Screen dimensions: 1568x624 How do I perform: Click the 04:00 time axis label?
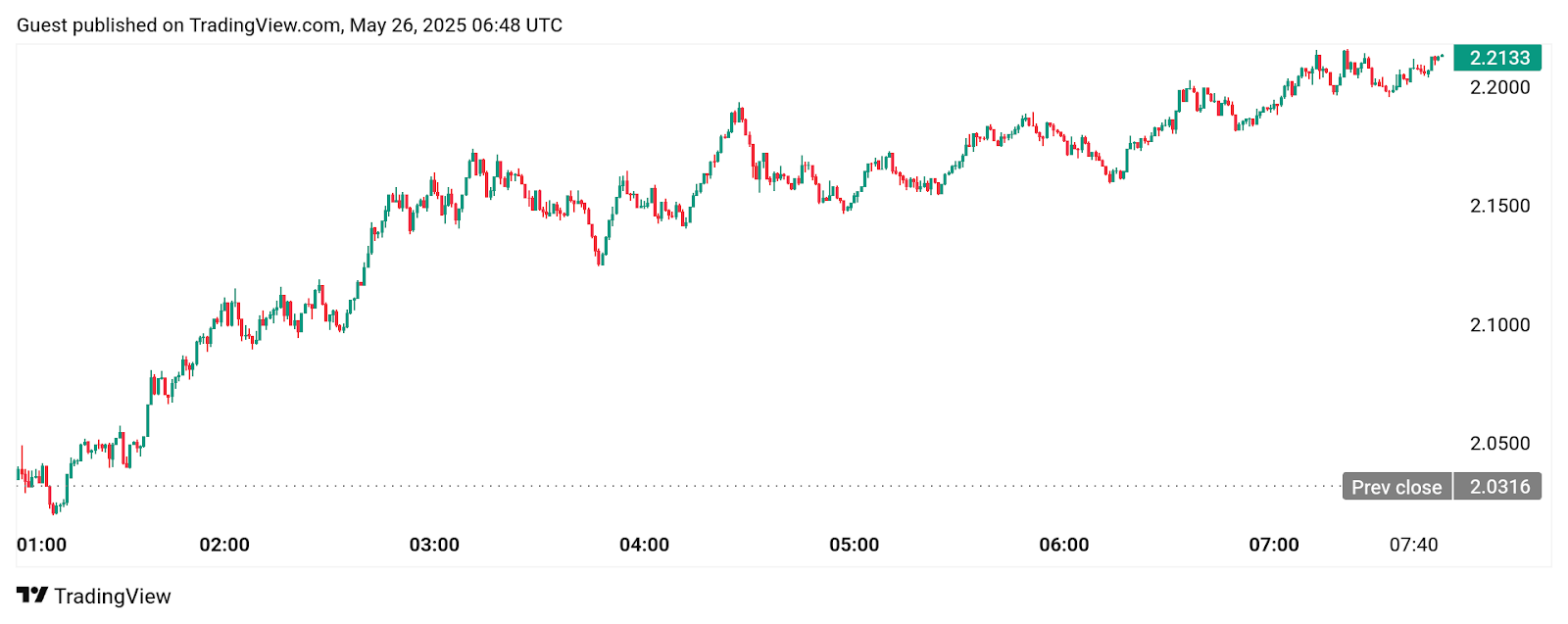pos(644,545)
